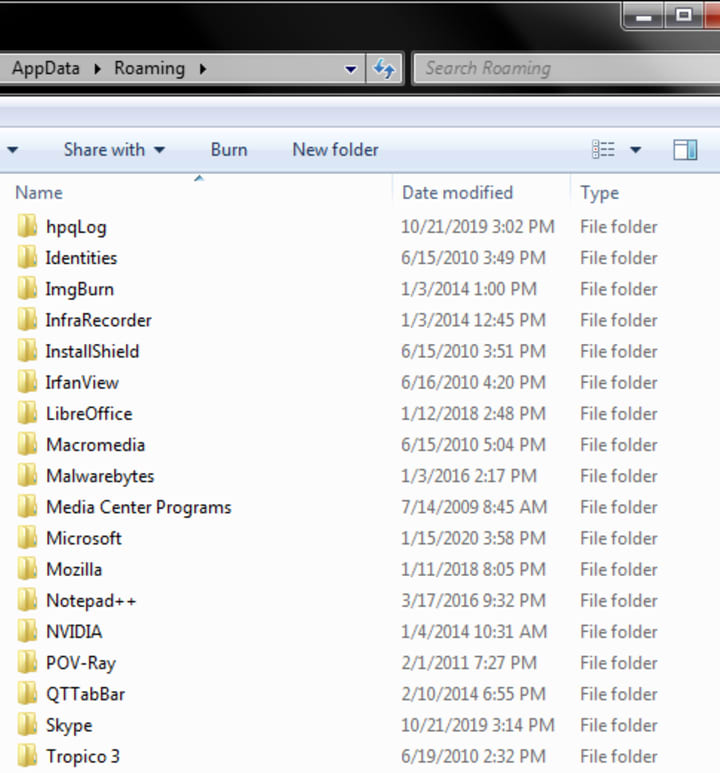The image size is (720, 773).
Task: Click the Notepad++ folder icon
Action: click(27, 600)
